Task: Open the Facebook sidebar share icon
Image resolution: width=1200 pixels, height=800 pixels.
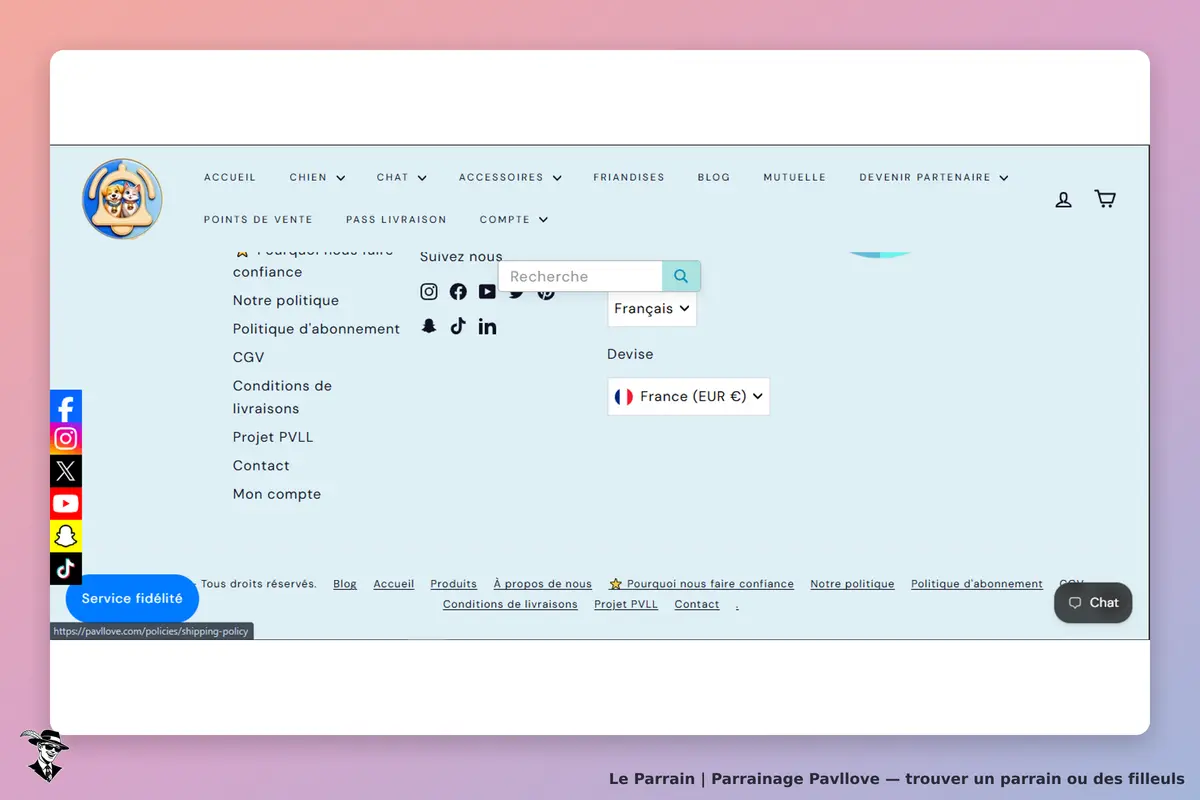Action: [x=66, y=407]
